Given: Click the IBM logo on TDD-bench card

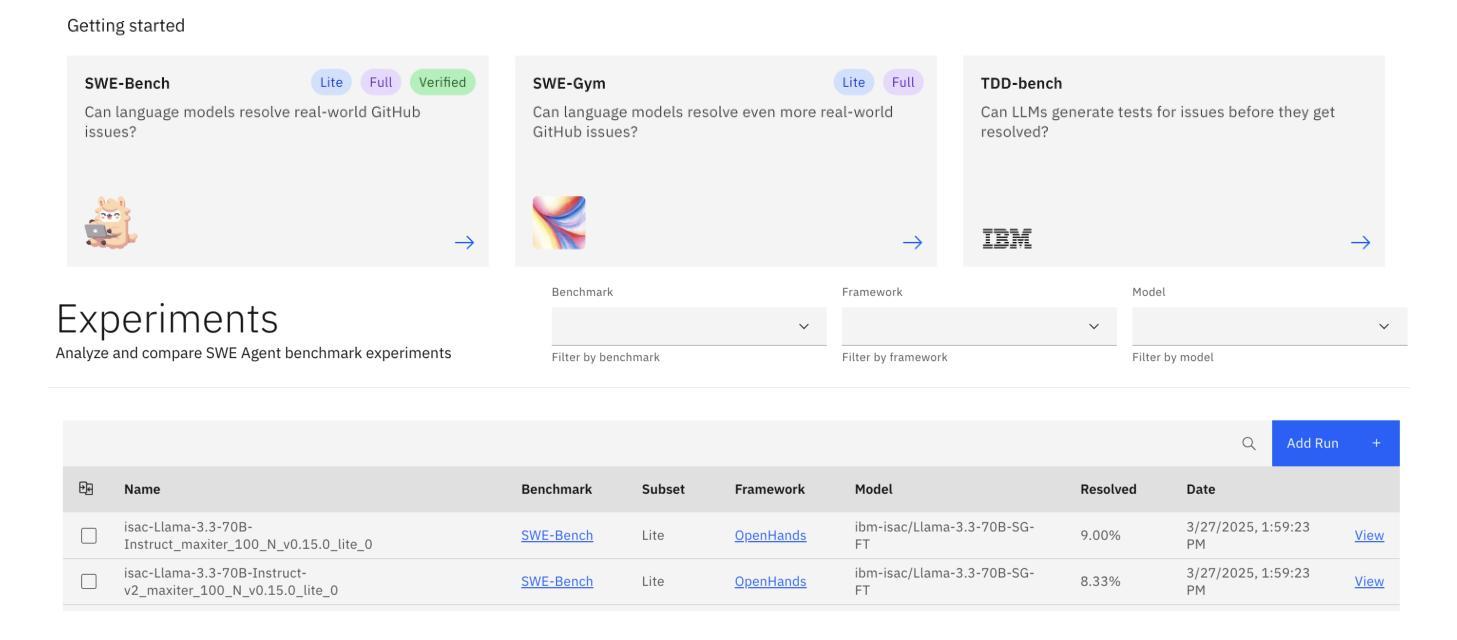Looking at the screenshot, I should pyautogui.click(x=1007, y=240).
